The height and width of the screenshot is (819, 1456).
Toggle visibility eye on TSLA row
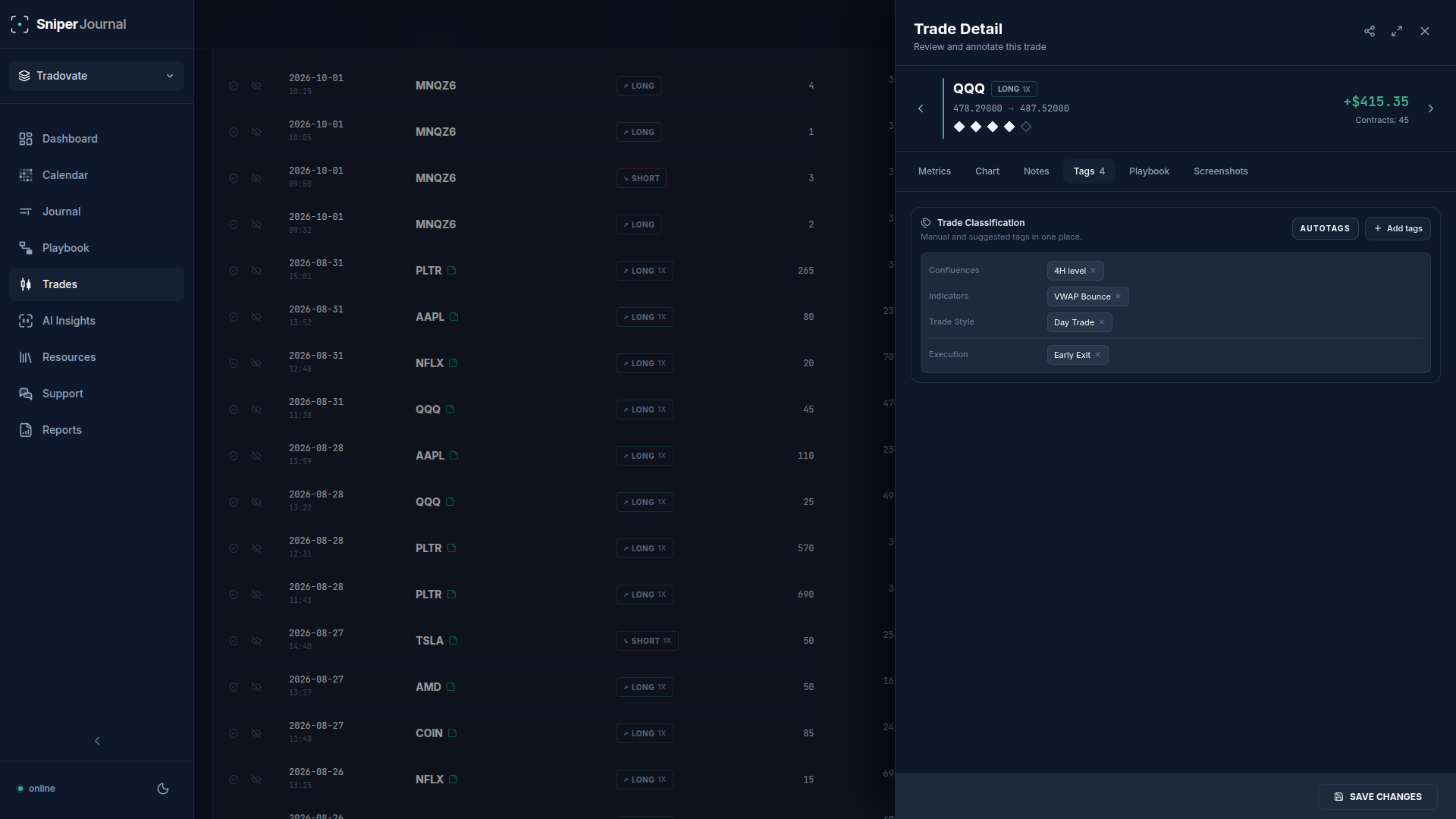(x=256, y=641)
